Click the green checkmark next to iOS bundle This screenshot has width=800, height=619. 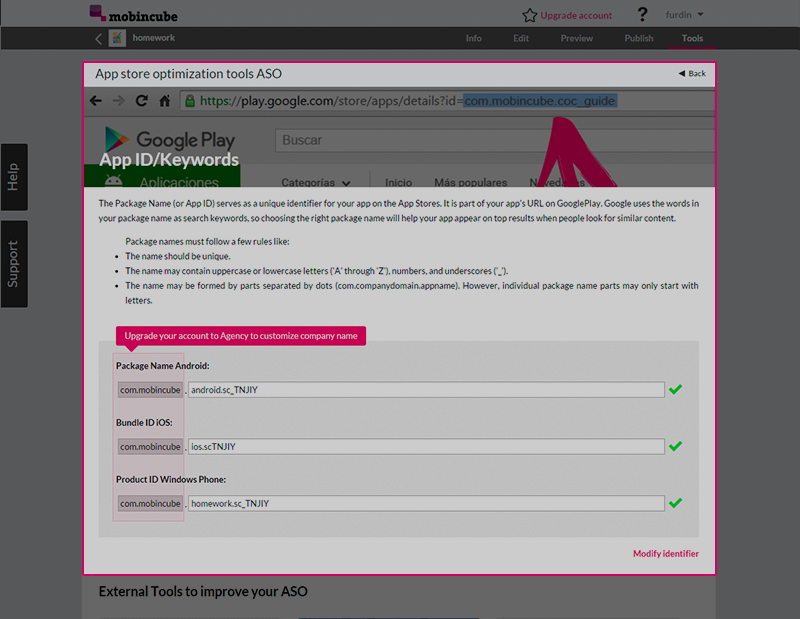point(676,446)
